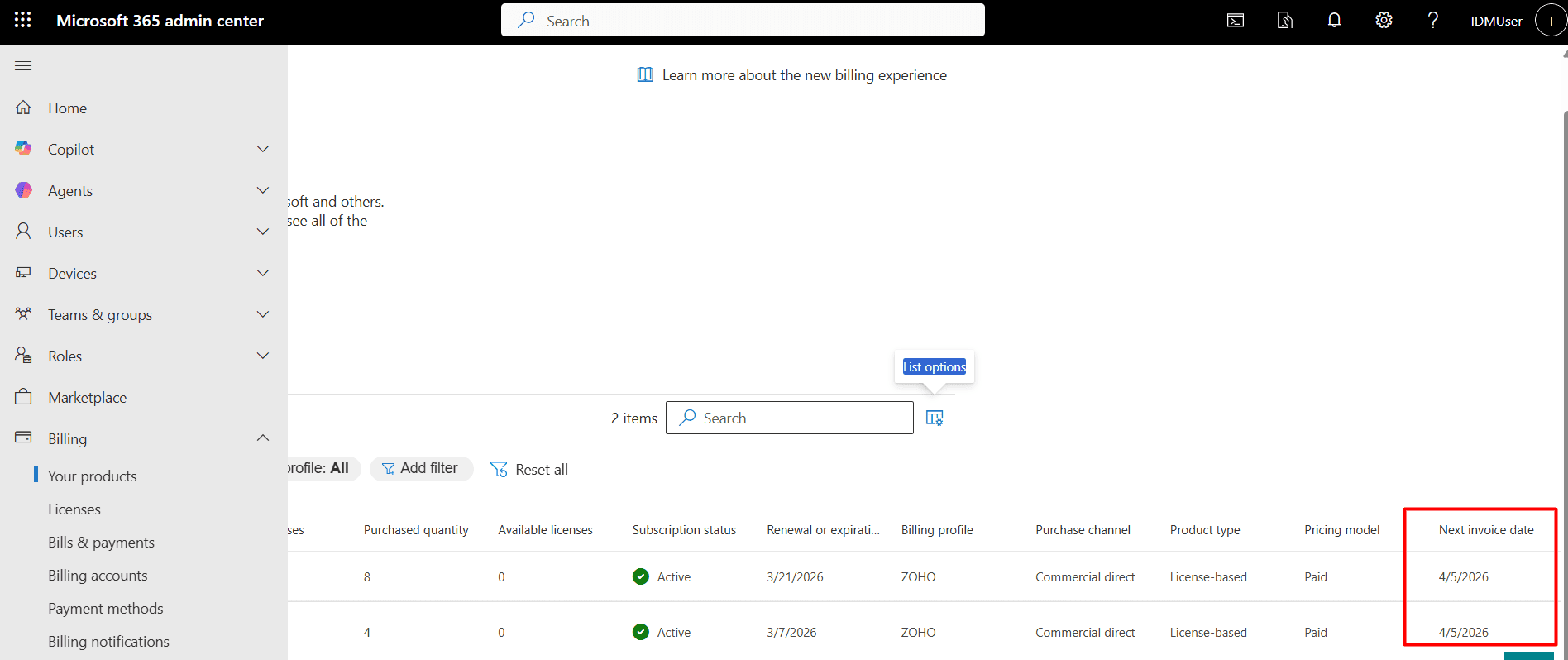This screenshot has width=1568, height=660.
Task: Open the document download icon in header
Action: coord(1285,21)
